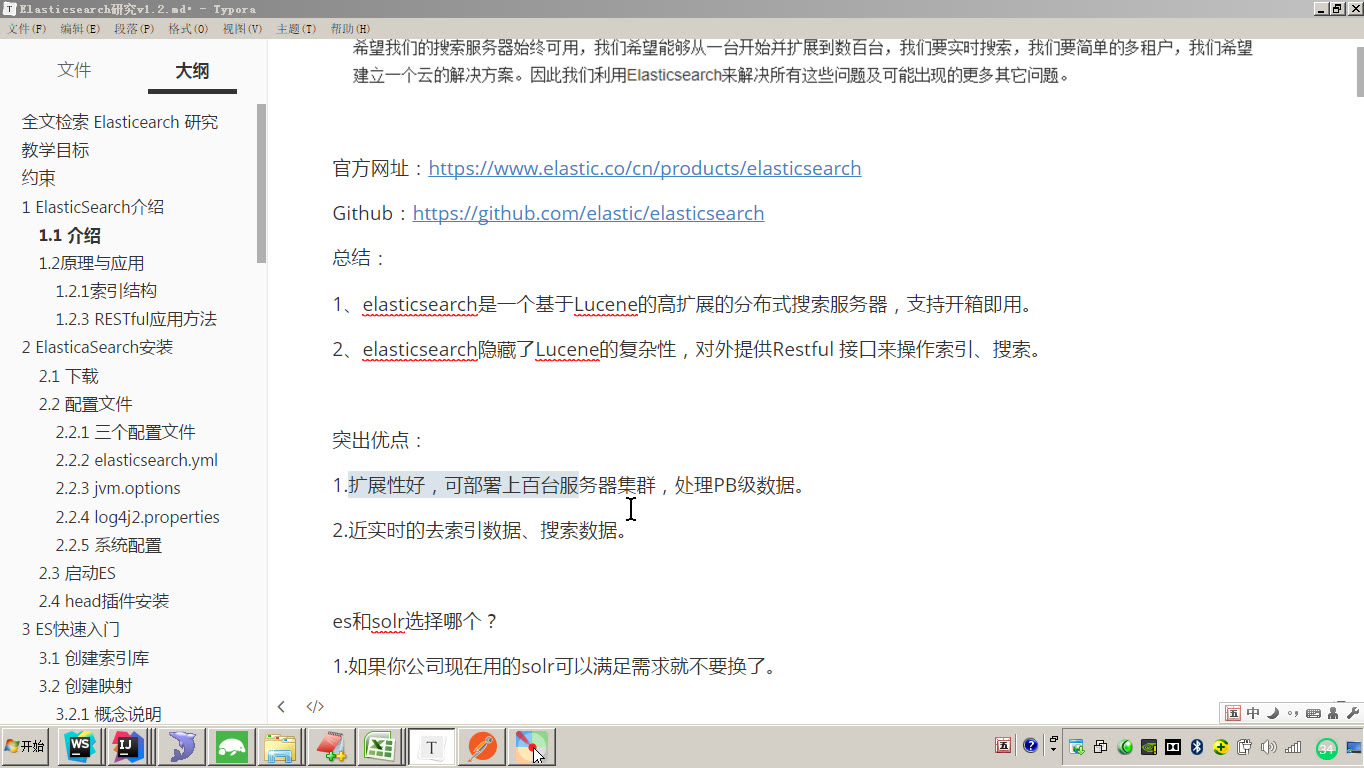
Task: Click the text es和solr选择哪个？
Action: click(x=415, y=621)
